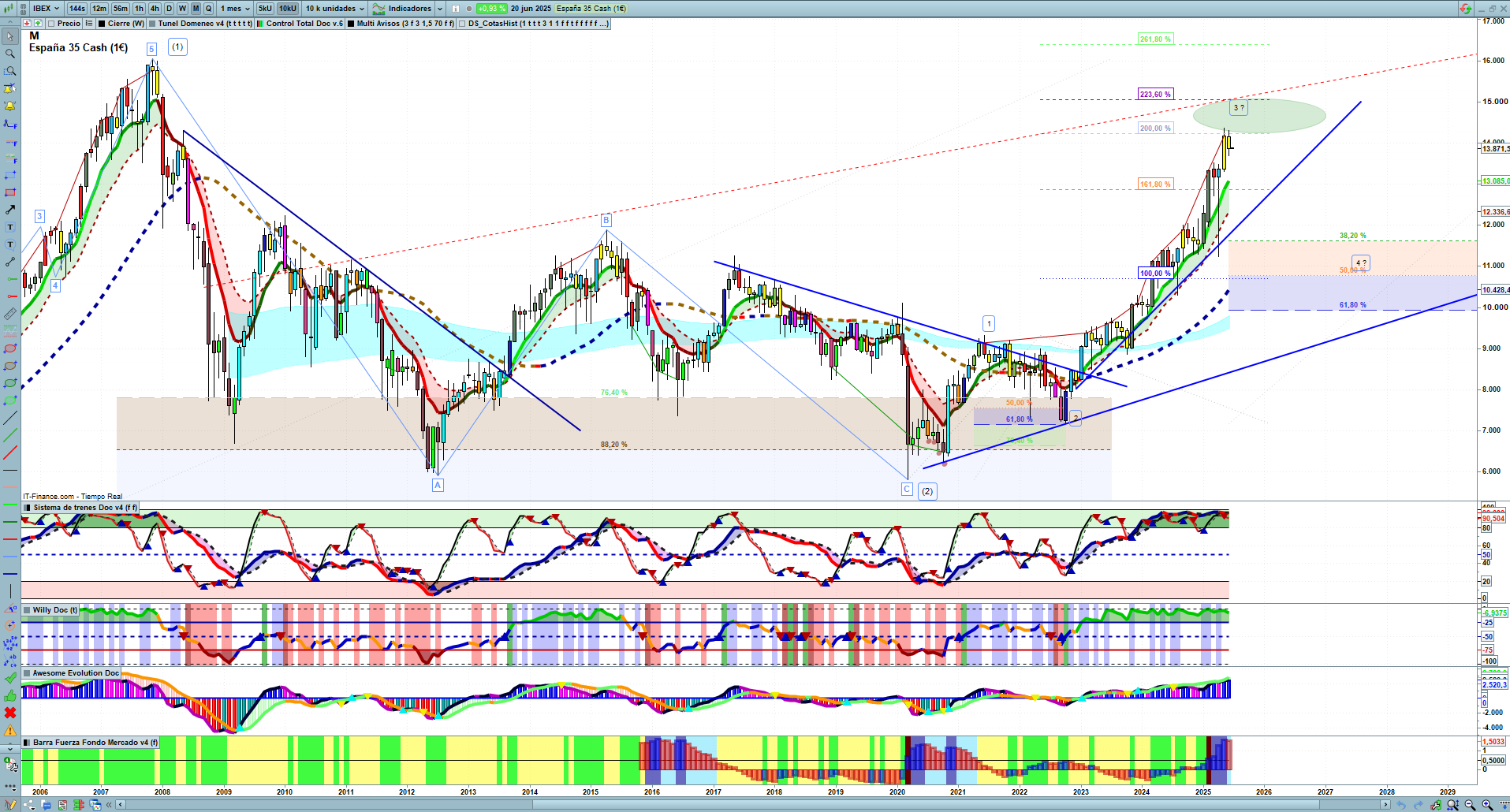Click the undo arrow in bottom bar
Viewport: 1510px width, 812px height.
(x=1401, y=805)
